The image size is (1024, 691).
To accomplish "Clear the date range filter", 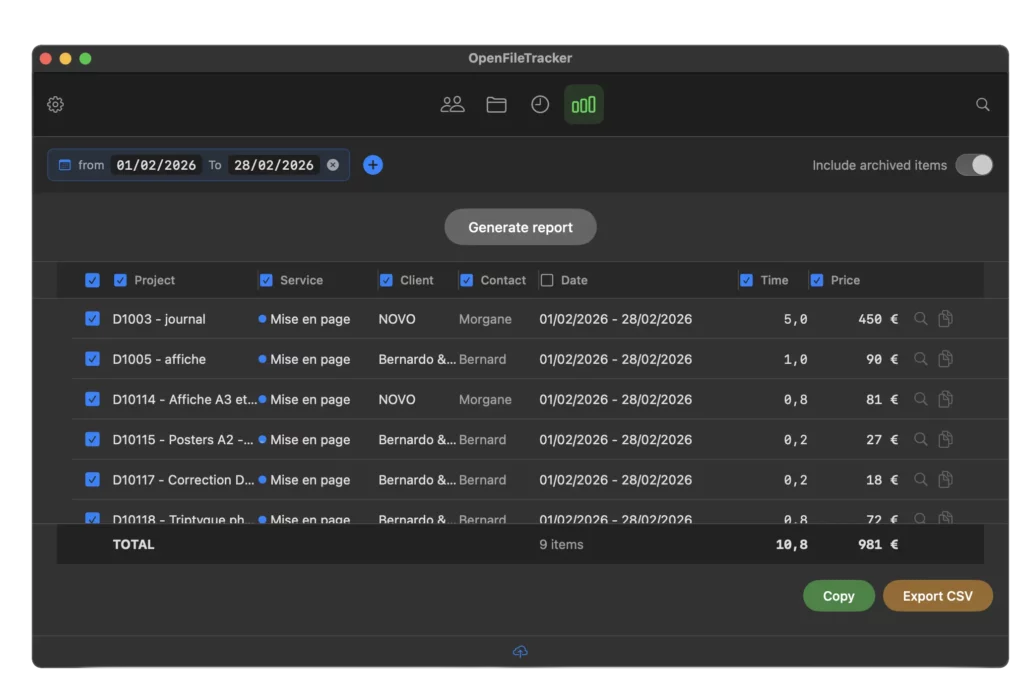I will click(x=333, y=165).
